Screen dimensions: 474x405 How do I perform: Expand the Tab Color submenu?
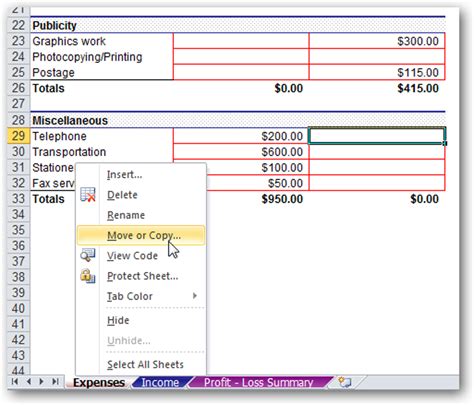[x=141, y=296]
